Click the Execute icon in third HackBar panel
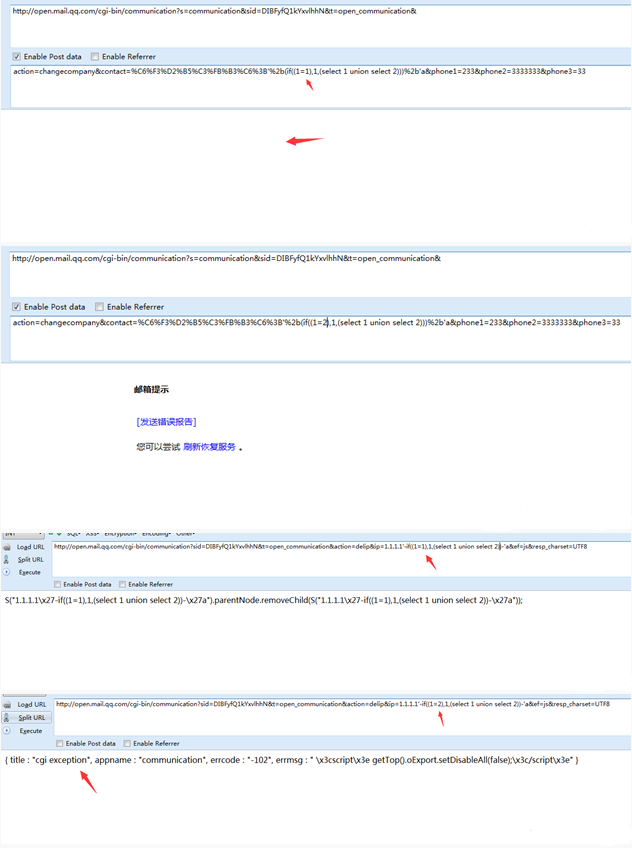Screen dimensions: 632x848 coord(8,572)
